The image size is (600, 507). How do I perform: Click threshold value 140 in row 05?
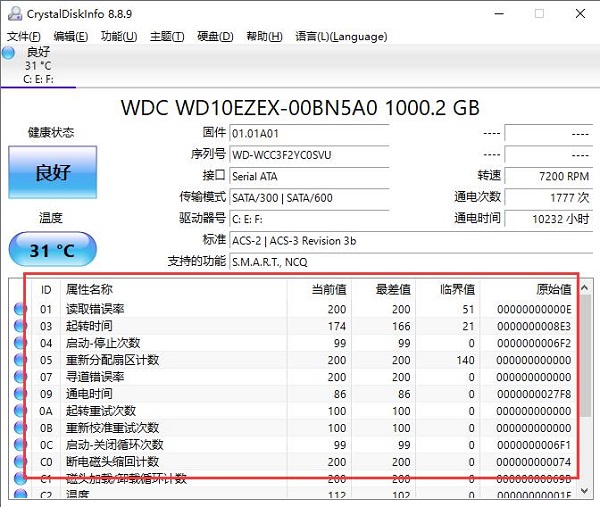click(x=465, y=360)
